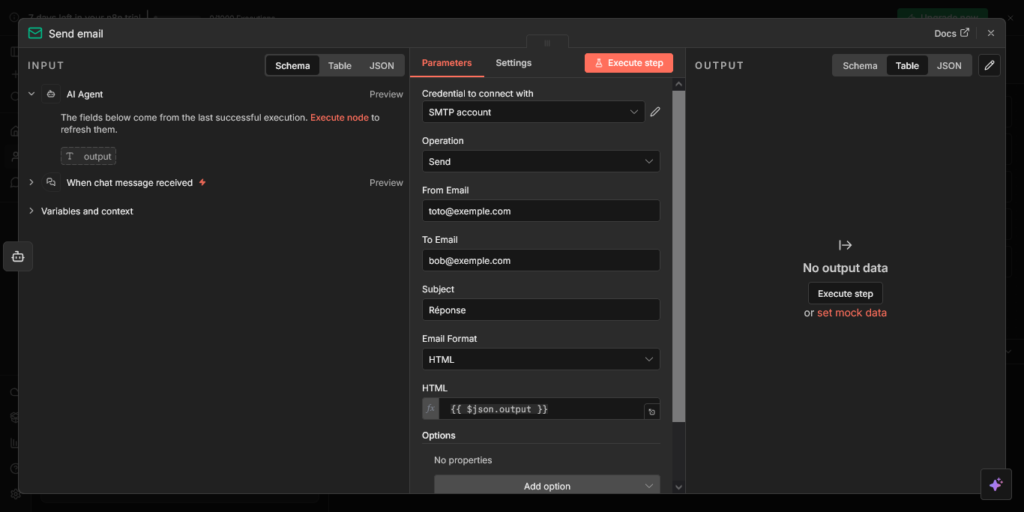Switch Output view to Schema
Screen dimensions: 1024x512
(859, 66)
